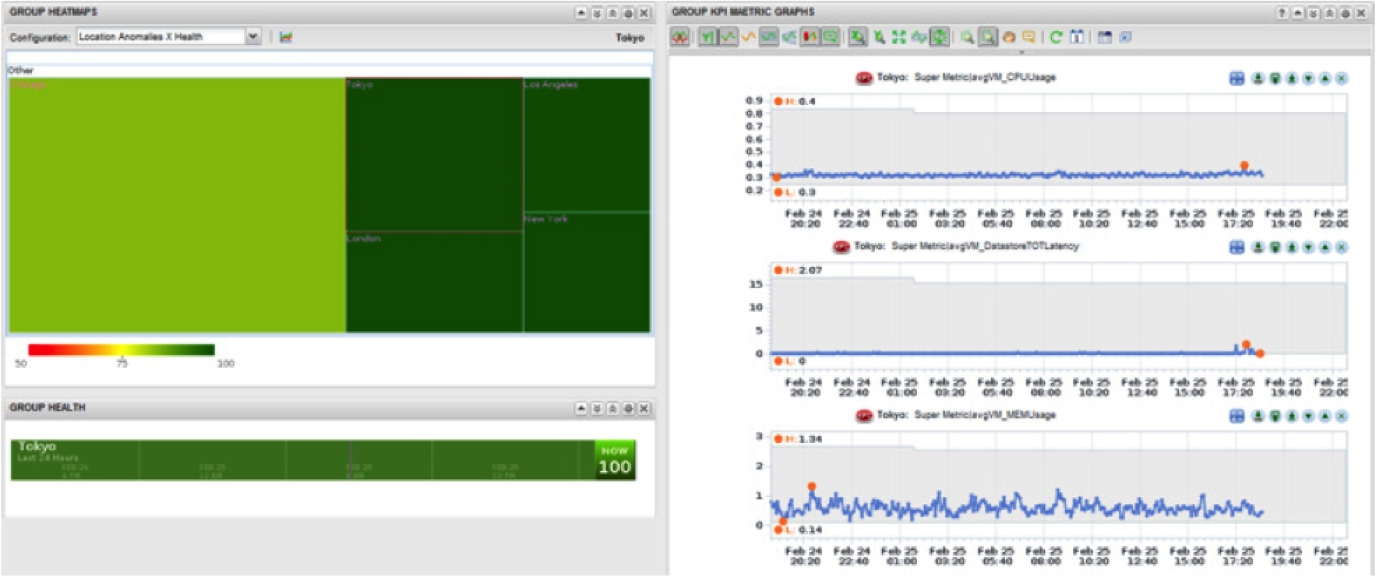Click the chart icon beside Configuration dropdown
Viewport: 1376px width, 580px height.
(286, 37)
